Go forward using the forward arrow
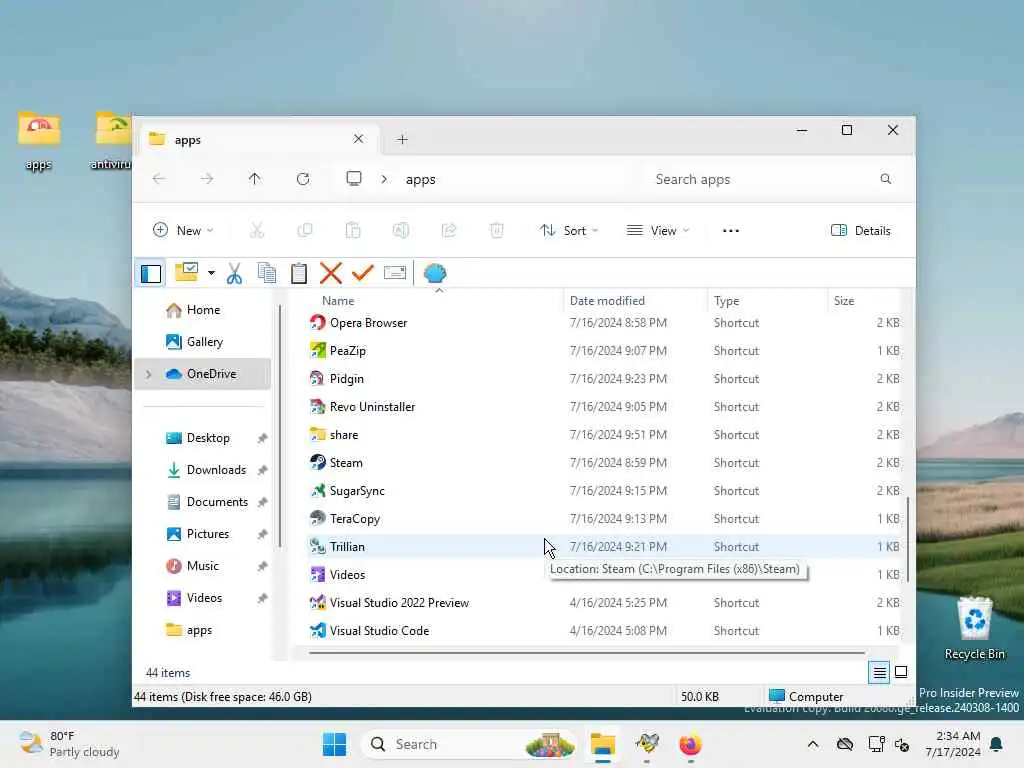 207,179
